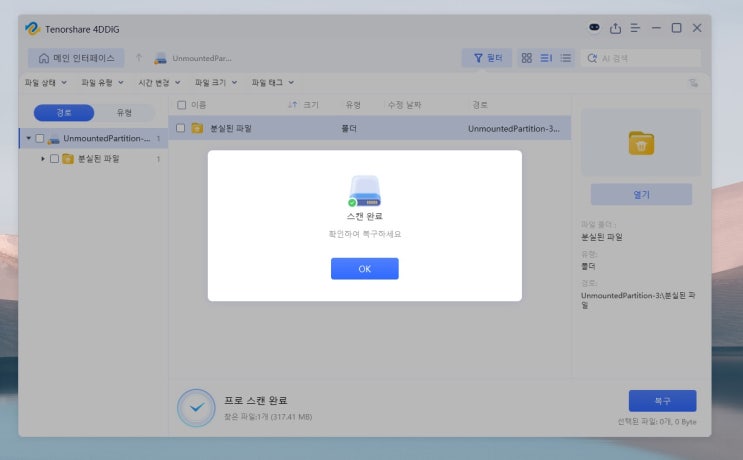Click the UnmountedPar... breadcrumb drive icon

(x=161, y=58)
